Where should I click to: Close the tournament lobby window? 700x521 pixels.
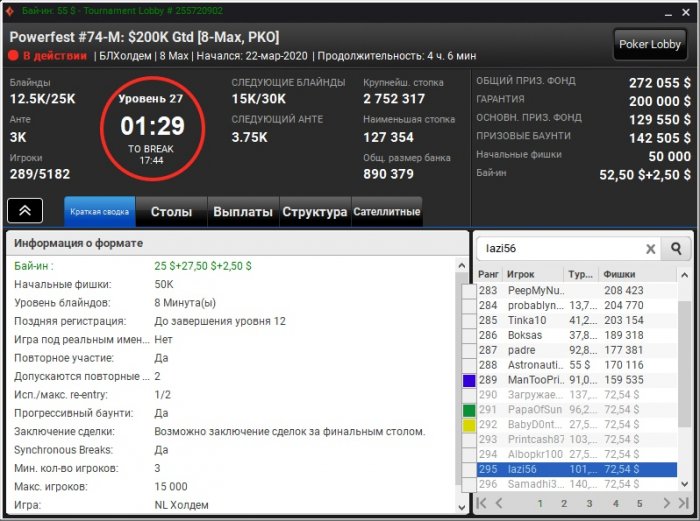[x=686, y=13]
